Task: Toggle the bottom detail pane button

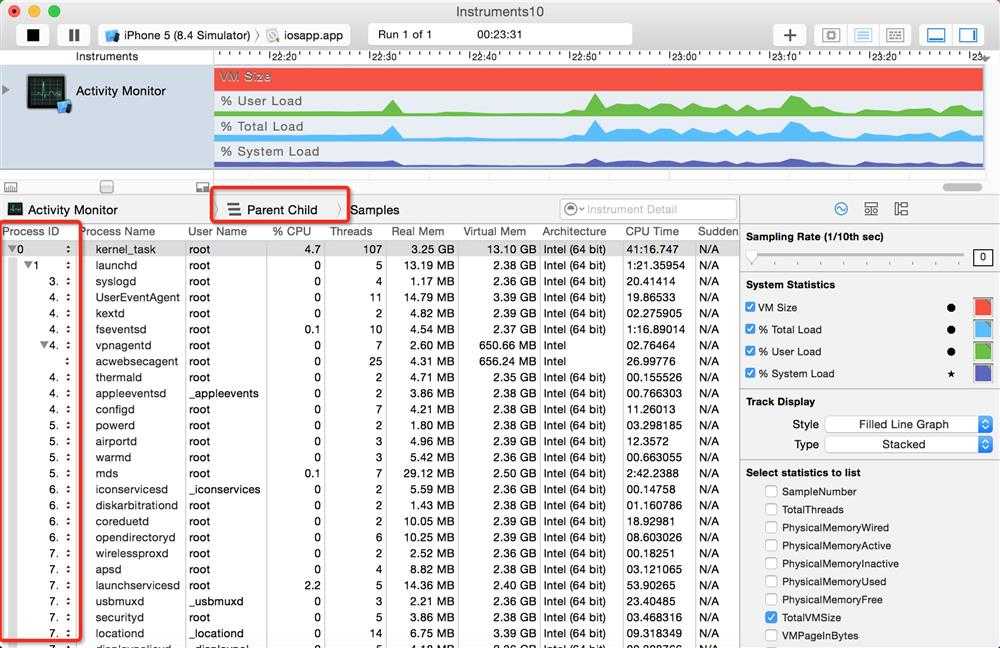Action: click(936, 35)
